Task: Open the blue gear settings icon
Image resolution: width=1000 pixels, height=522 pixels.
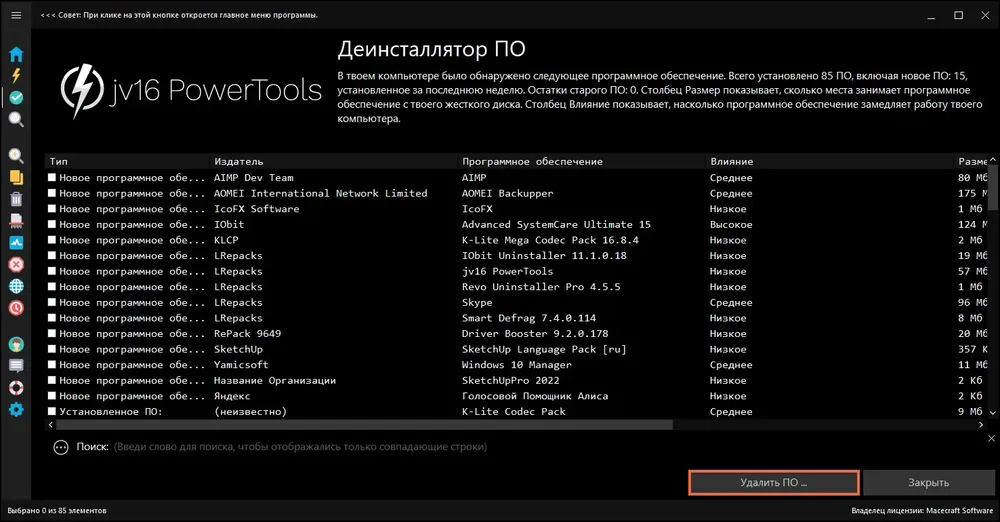Action: click(16, 410)
